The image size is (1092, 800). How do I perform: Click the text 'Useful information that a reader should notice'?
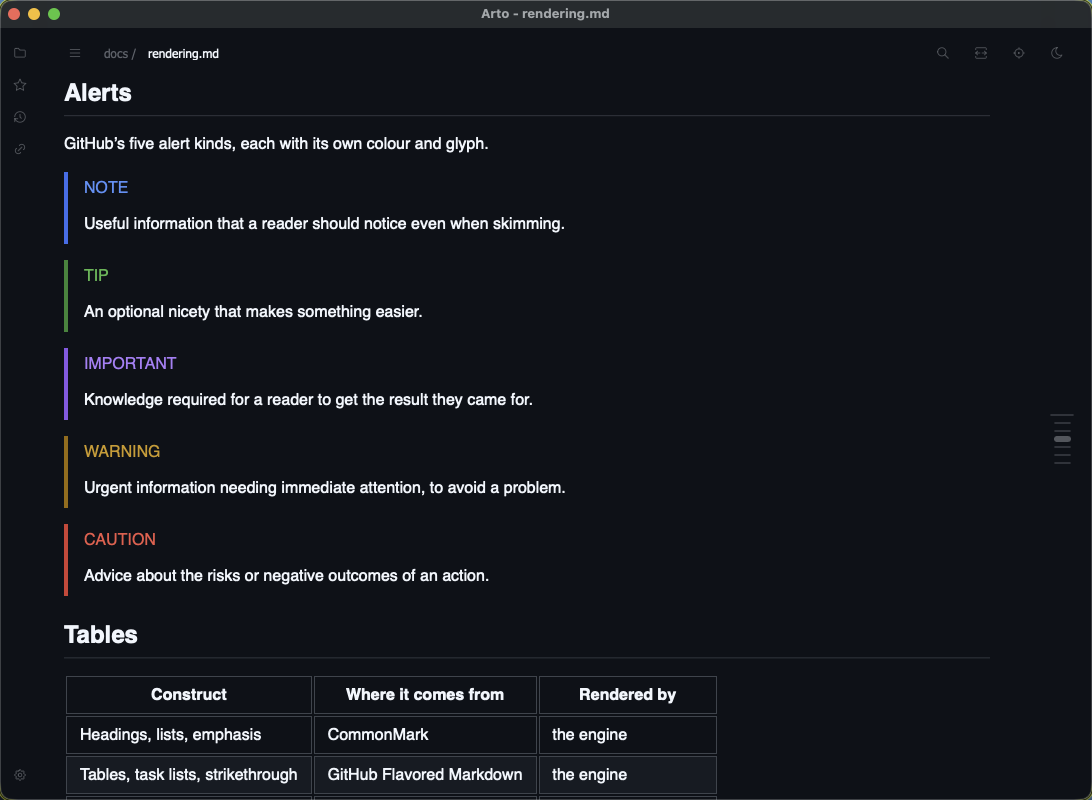tap(245, 223)
